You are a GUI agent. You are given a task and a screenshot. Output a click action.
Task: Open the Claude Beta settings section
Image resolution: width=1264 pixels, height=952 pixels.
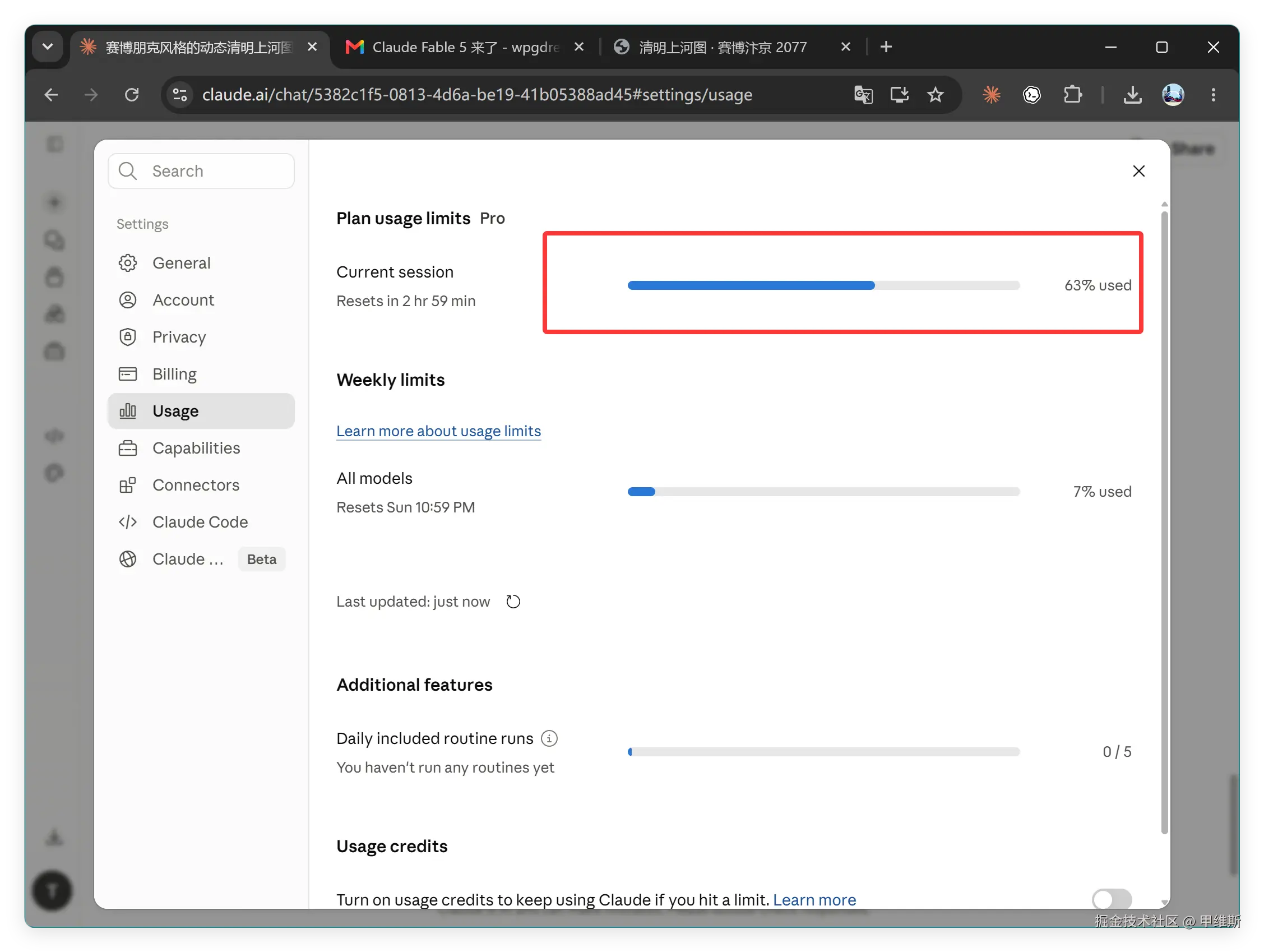pyautogui.click(x=201, y=559)
